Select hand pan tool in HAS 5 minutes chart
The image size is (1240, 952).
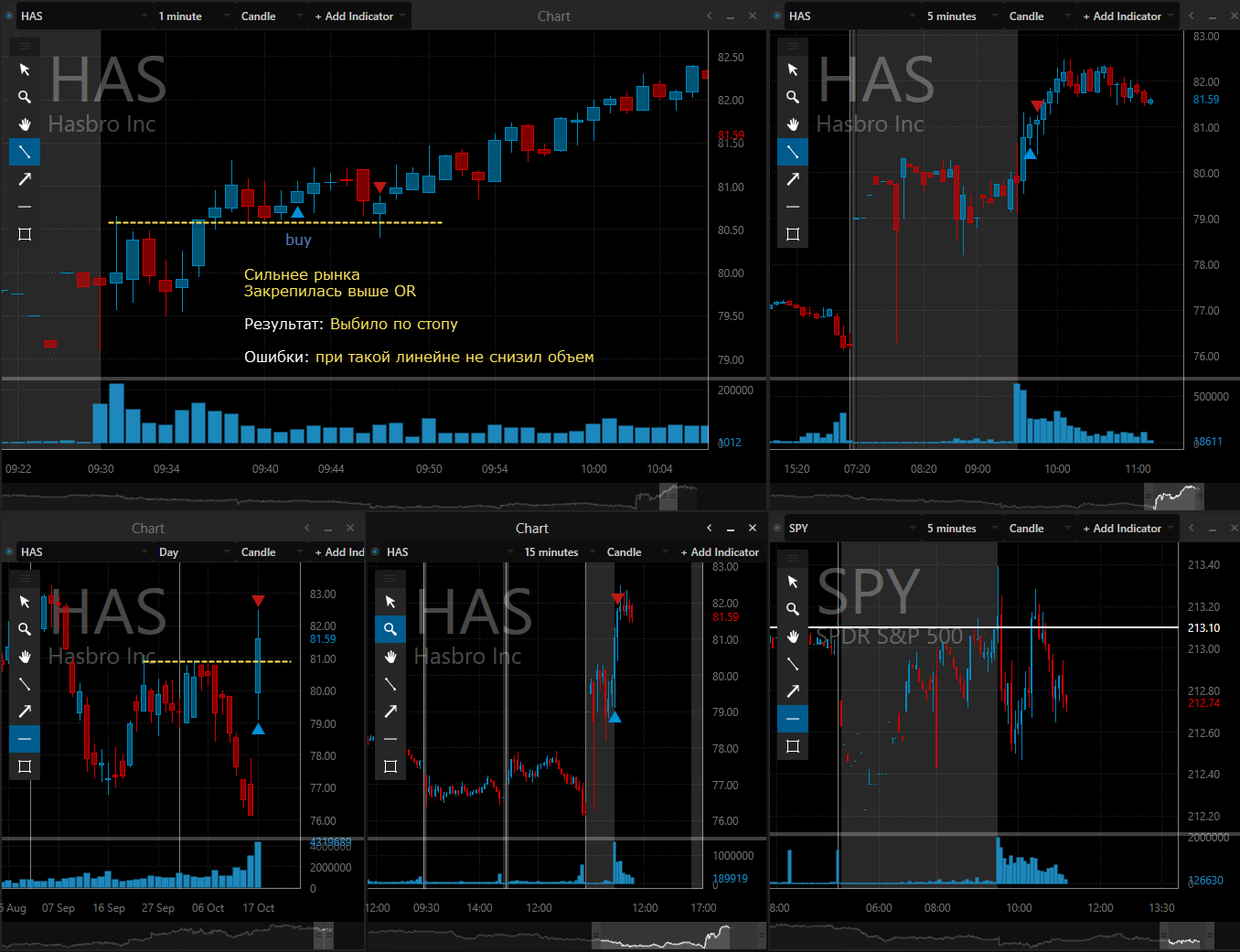click(793, 124)
